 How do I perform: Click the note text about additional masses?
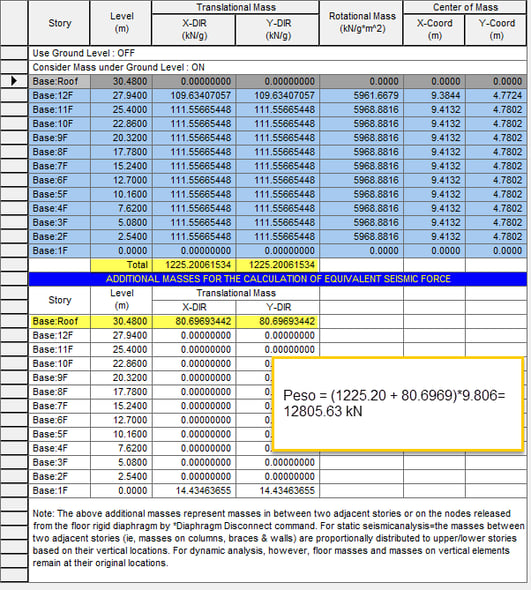pyautogui.click(x=278, y=538)
